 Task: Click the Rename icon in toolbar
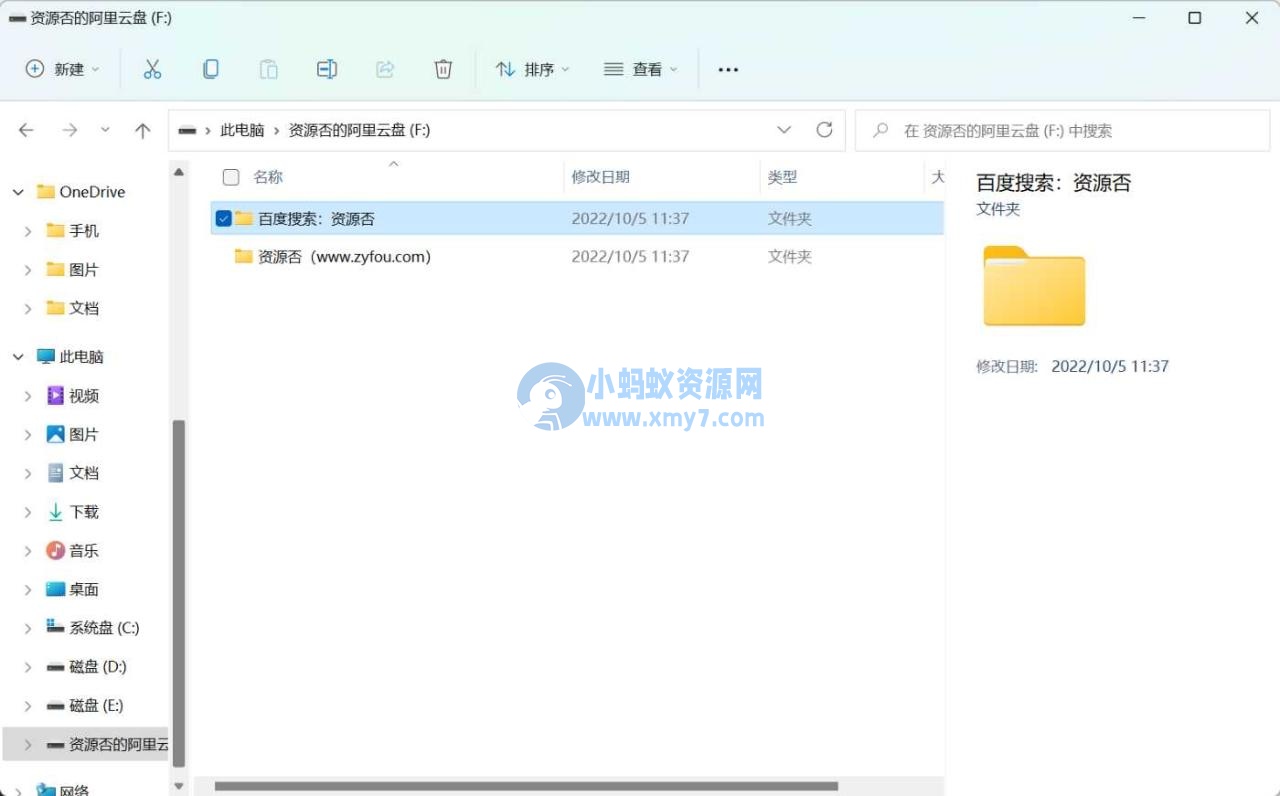point(327,69)
